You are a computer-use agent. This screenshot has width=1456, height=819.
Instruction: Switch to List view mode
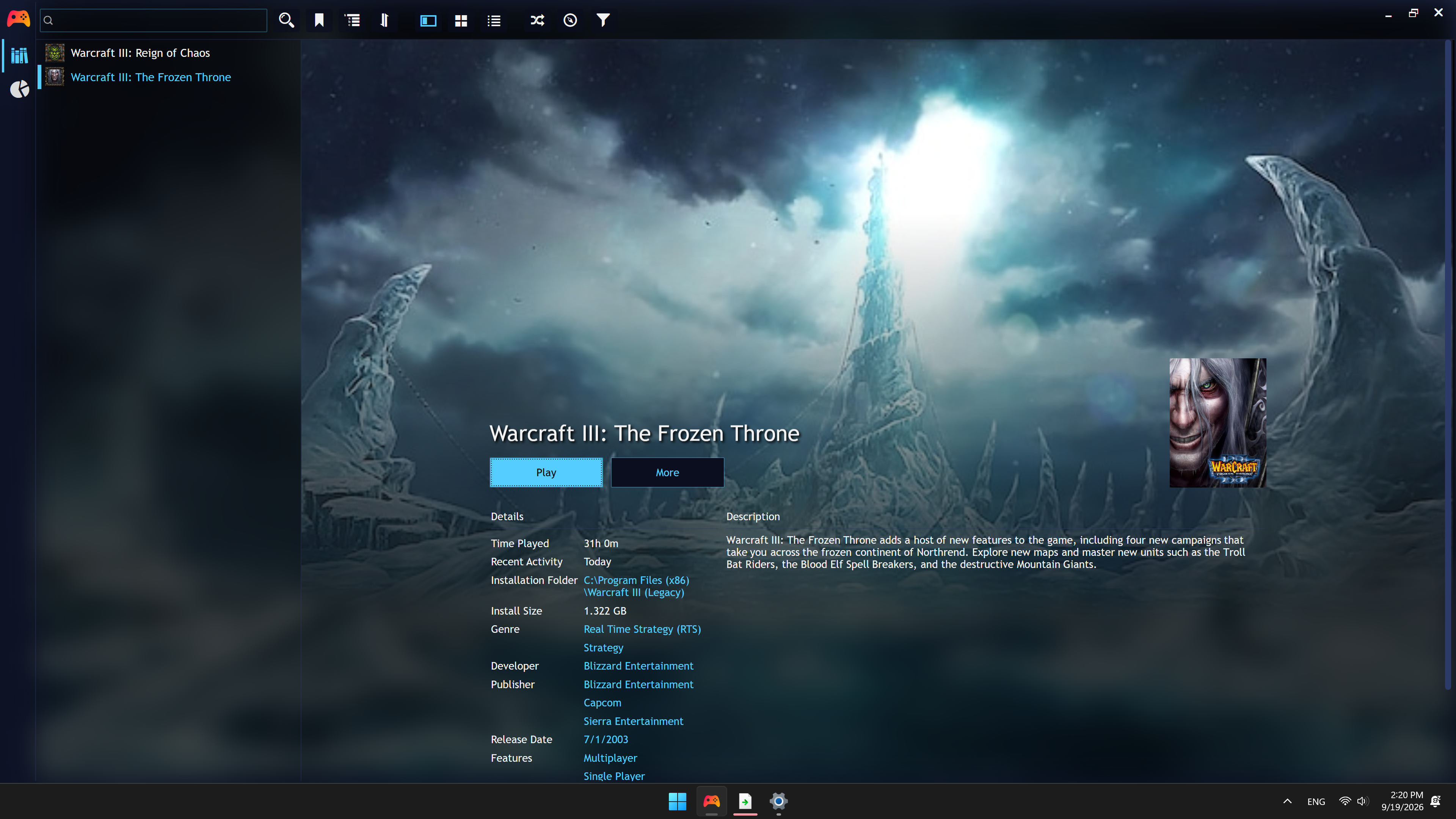(494, 20)
